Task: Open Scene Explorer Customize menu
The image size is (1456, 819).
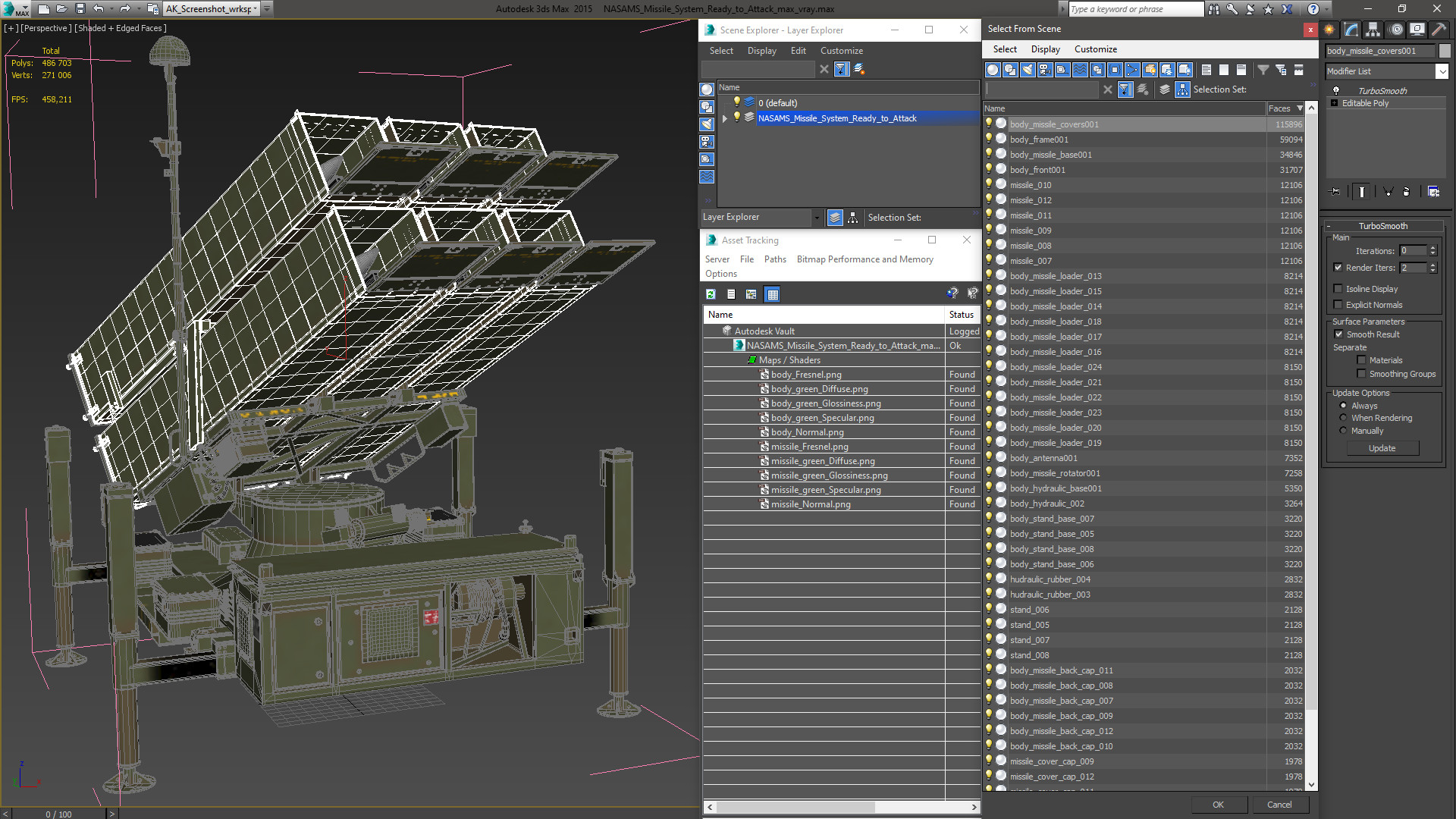Action: click(841, 51)
